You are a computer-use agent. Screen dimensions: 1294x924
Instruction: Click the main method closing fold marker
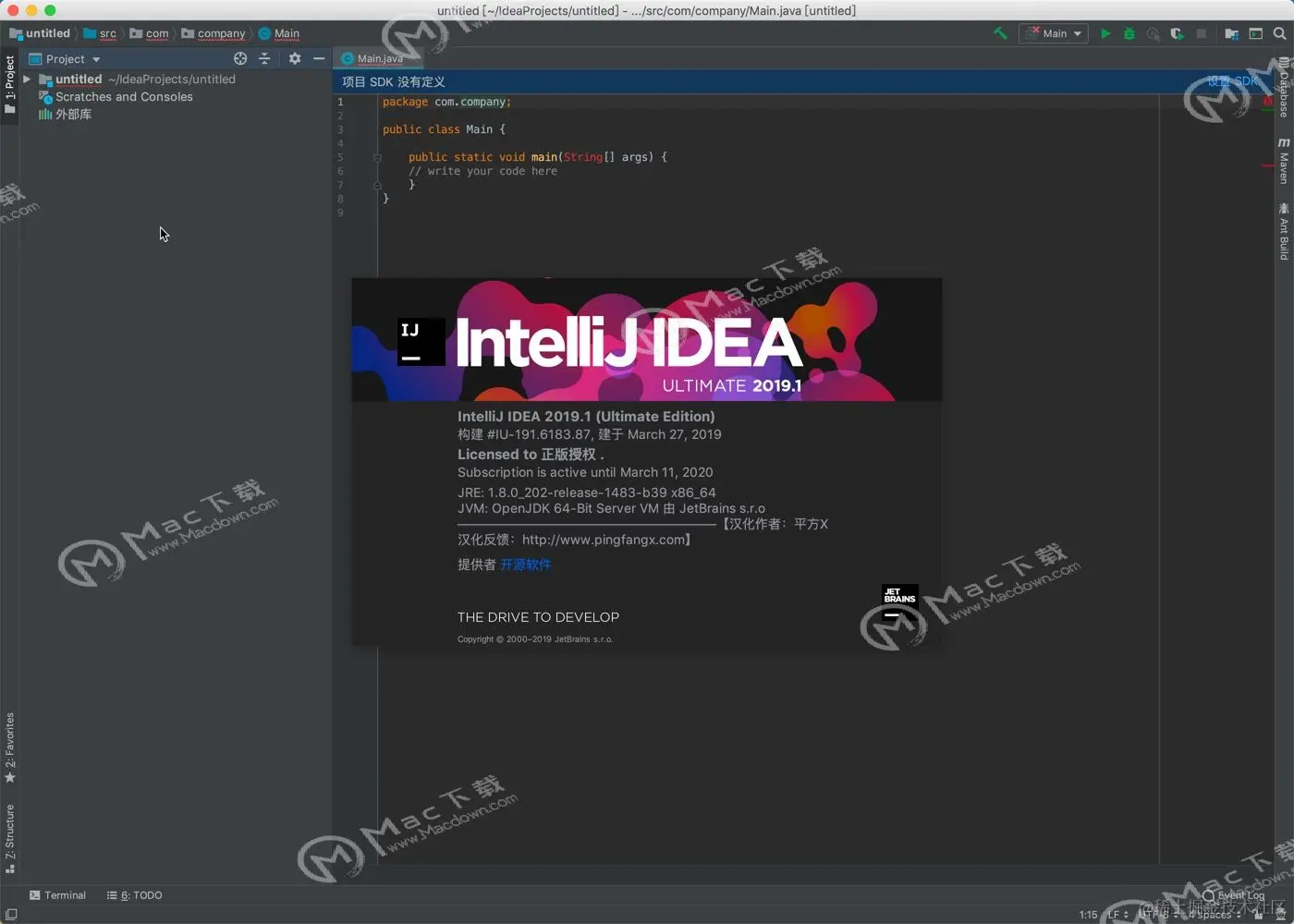377,185
